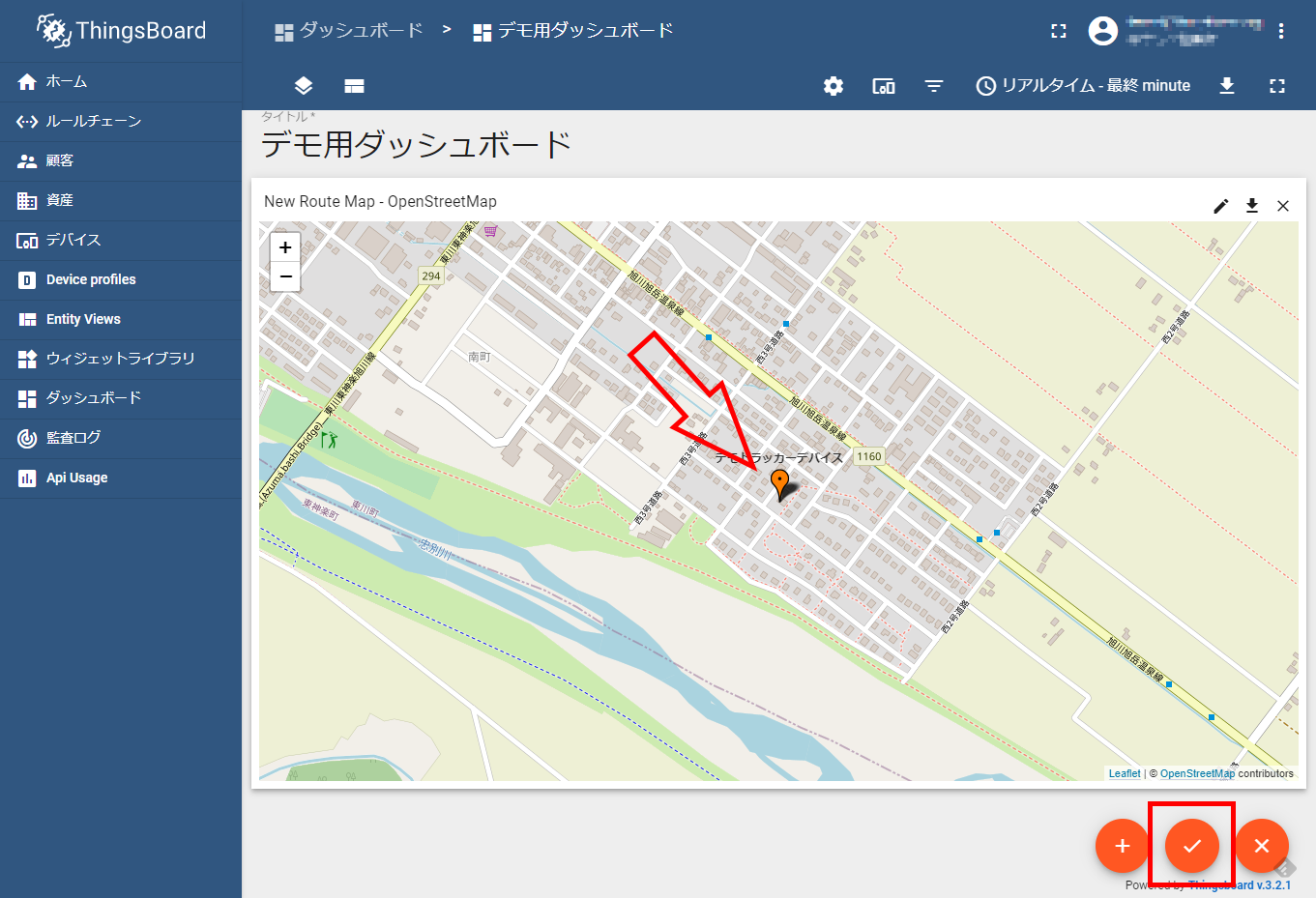
Task: Click the orange tracker device marker
Action: (779, 484)
